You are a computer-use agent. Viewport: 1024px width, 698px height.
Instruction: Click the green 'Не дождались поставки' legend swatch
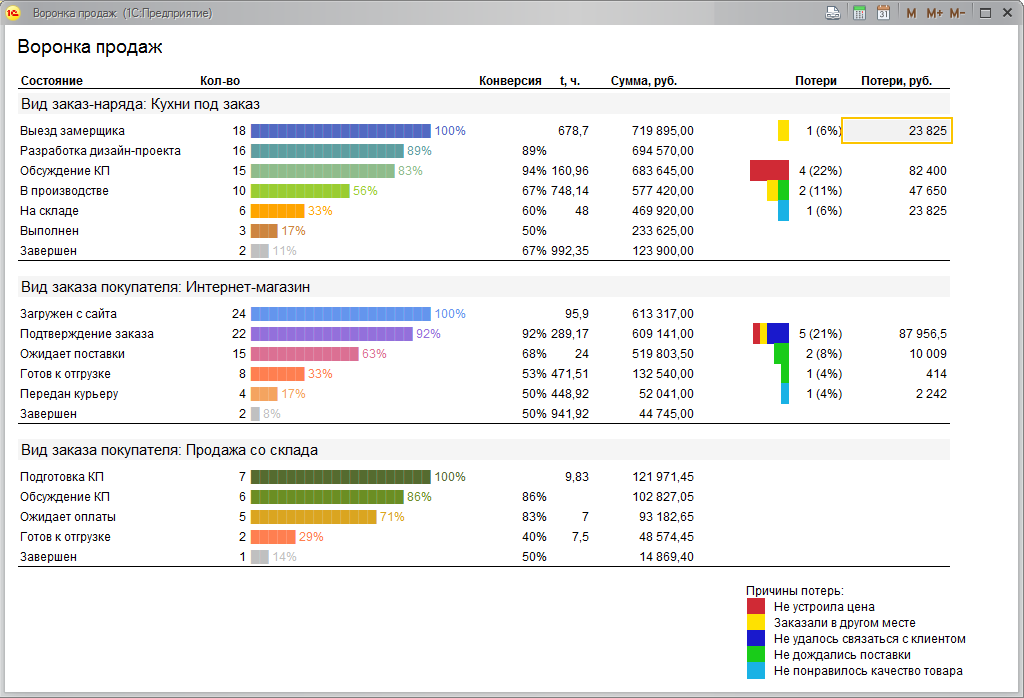(756, 654)
